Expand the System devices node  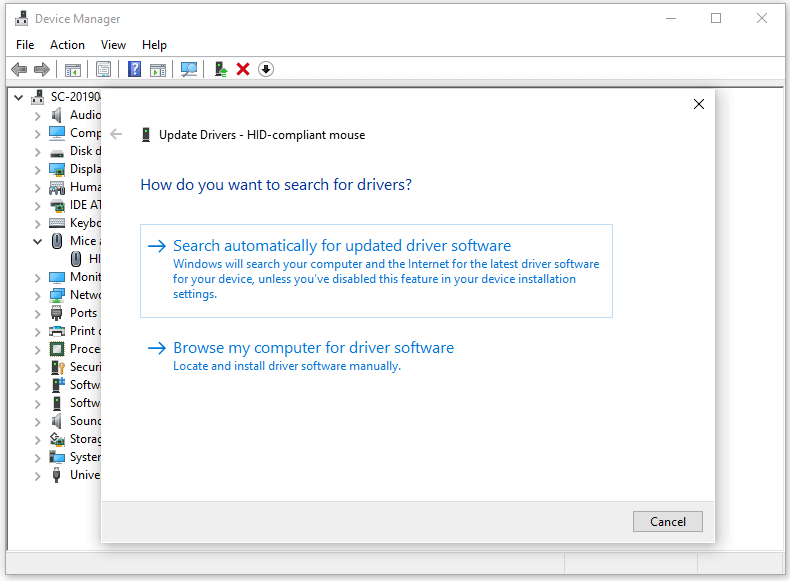(x=37, y=458)
